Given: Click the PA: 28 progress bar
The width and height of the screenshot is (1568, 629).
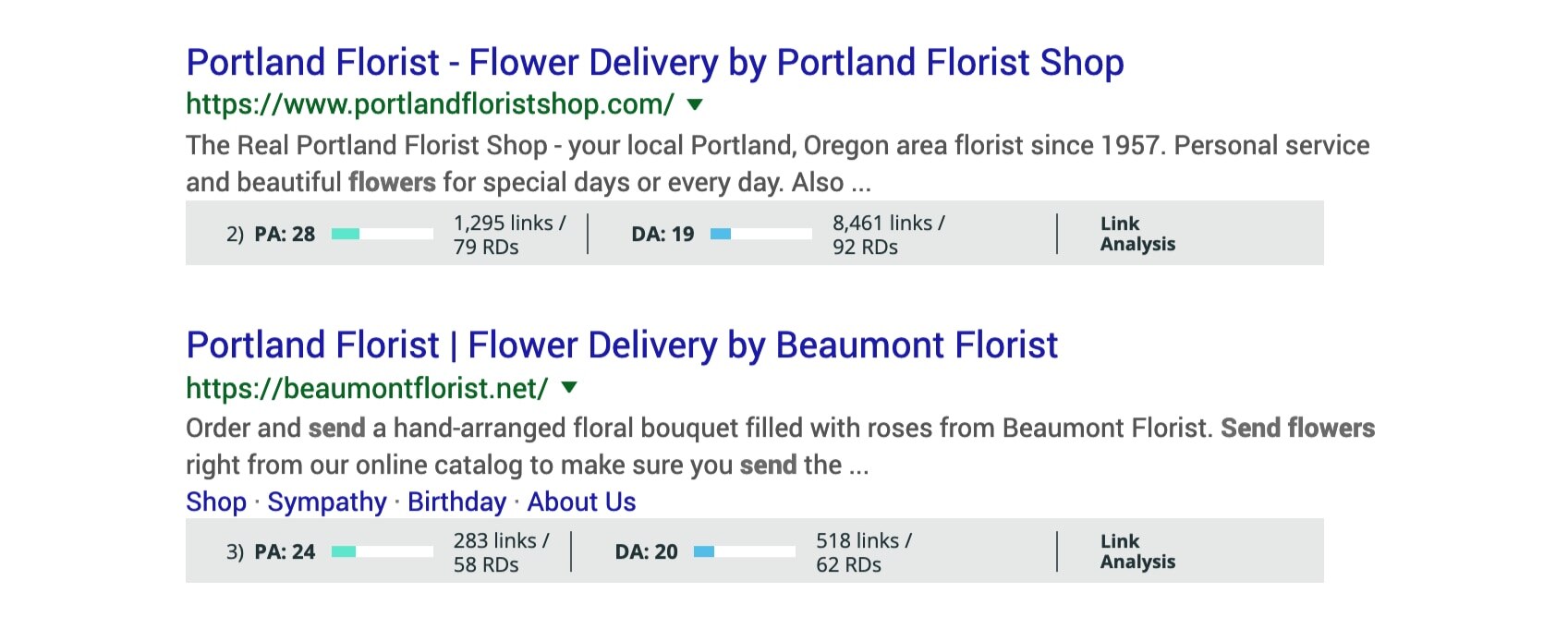Looking at the screenshot, I should click(x=383, y=234).
